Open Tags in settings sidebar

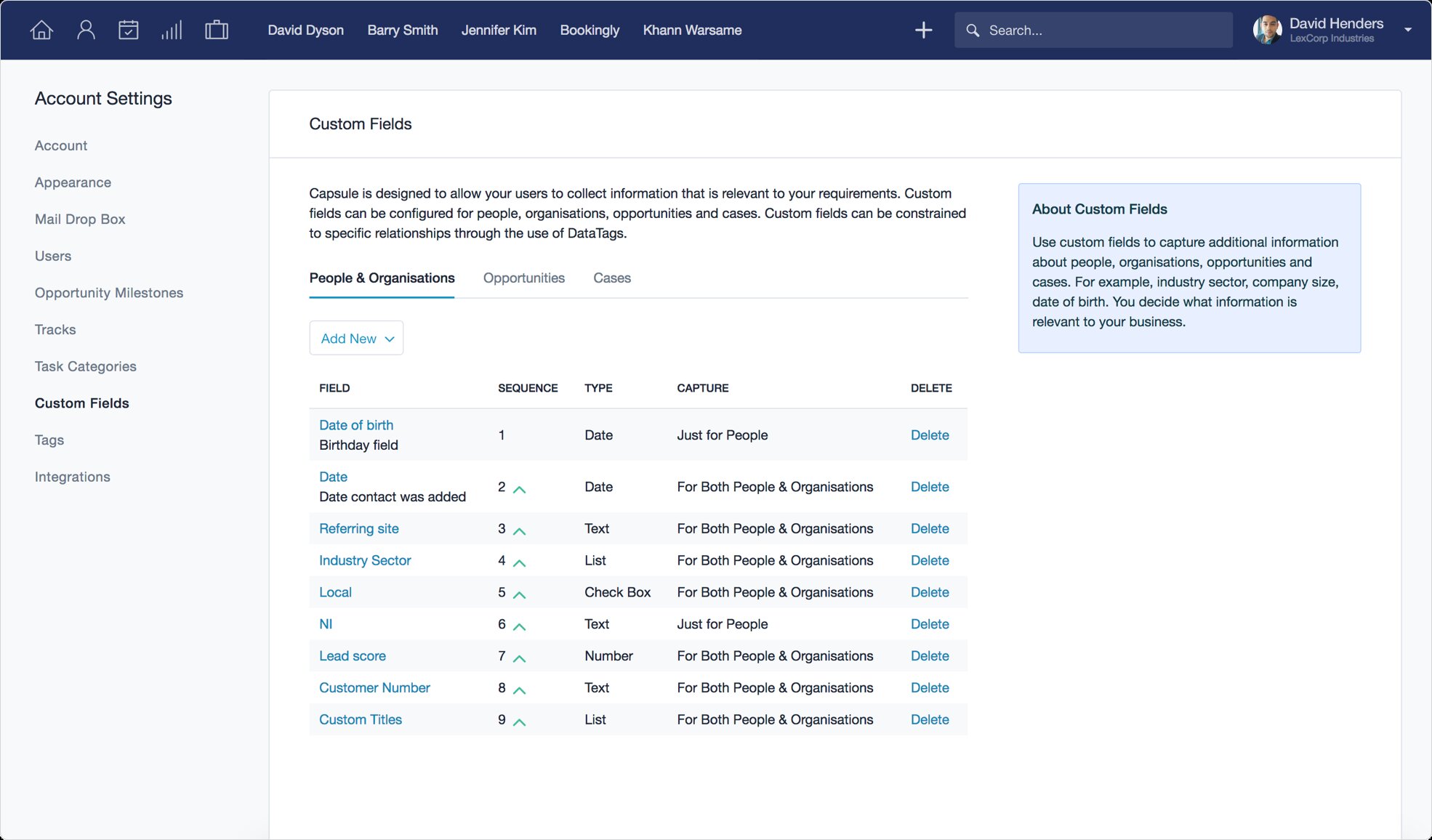coord(49,440)
